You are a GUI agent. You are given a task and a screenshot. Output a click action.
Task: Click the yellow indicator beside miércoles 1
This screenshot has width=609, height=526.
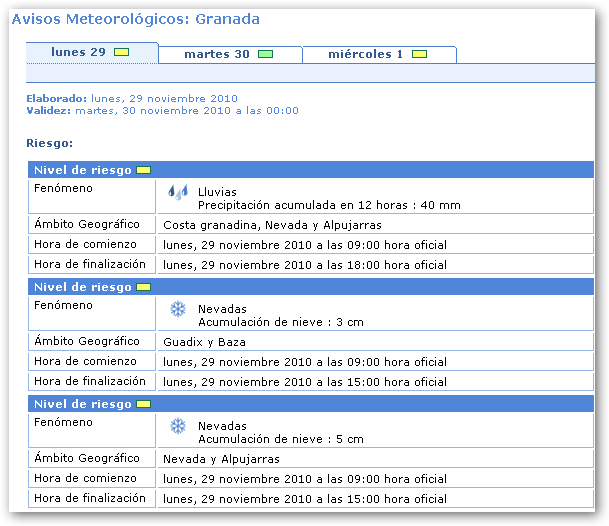(x=419, y=54)
